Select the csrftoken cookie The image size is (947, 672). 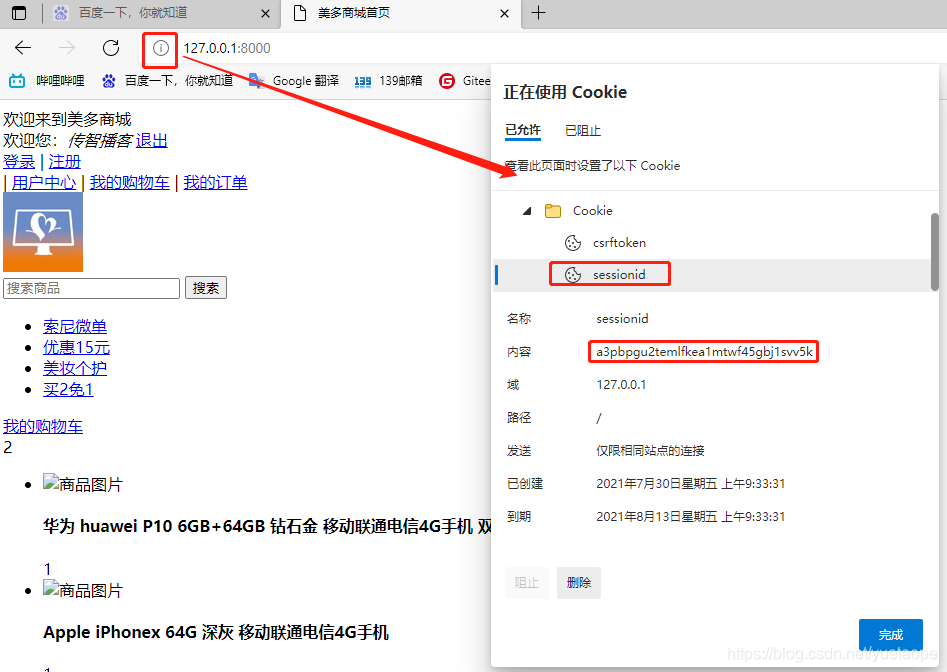coord(619,243)
